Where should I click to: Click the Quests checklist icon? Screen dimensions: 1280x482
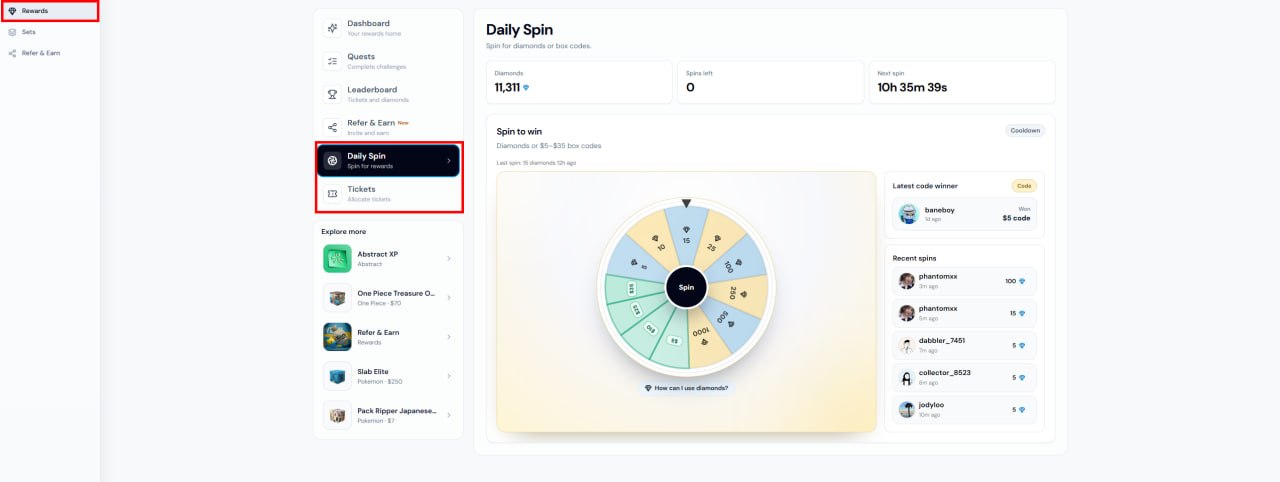pos(332,61)
